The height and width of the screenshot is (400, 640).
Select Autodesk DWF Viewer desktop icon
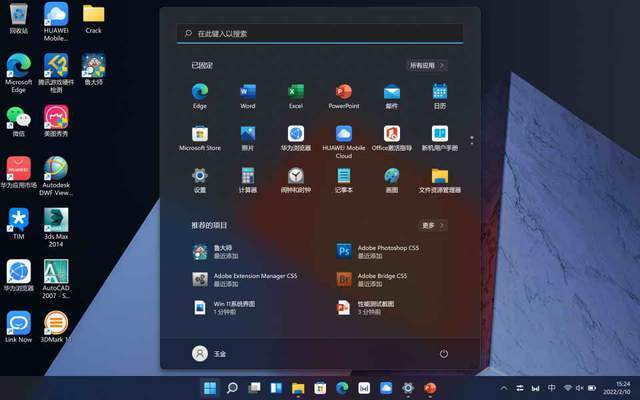point(56,176)
